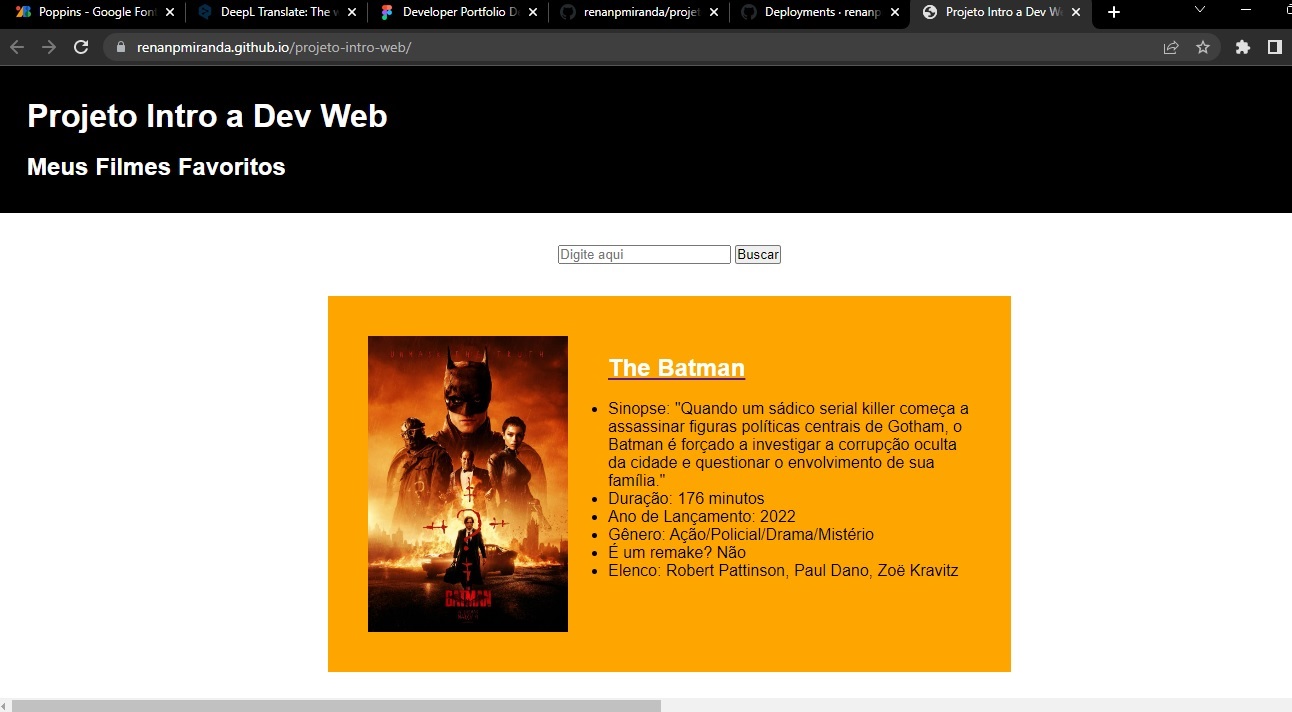Click the 'Elenco: Robert Pattinson' cast line
This screenshot has width=1292, height=712.
tap(783, 570)
